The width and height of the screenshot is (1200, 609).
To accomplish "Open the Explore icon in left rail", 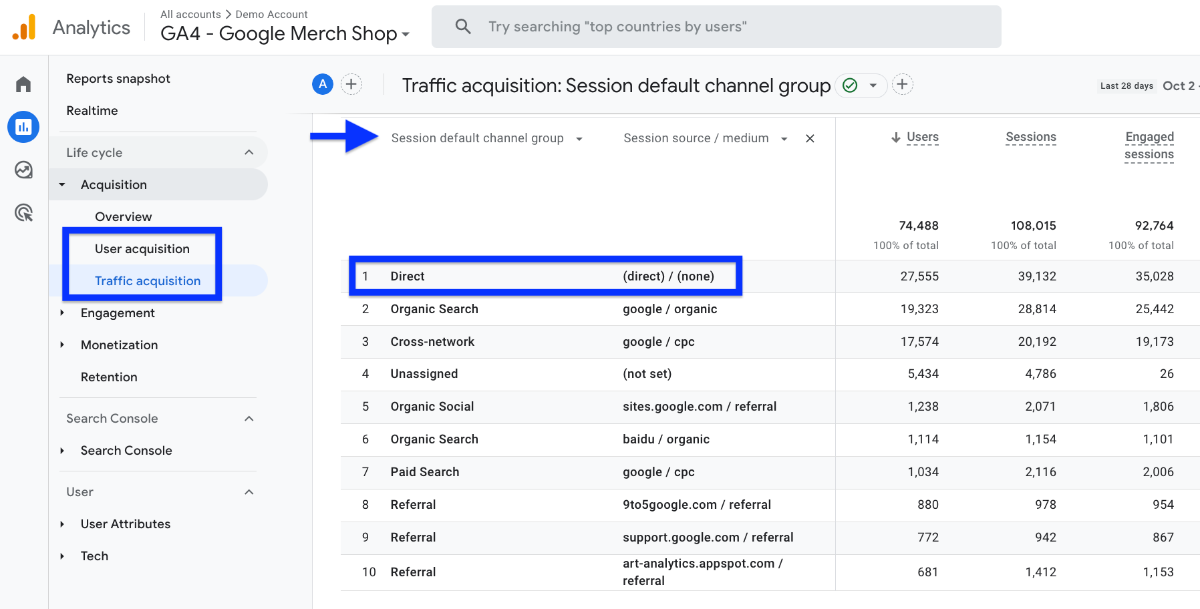I will click(x=23, y=170).
